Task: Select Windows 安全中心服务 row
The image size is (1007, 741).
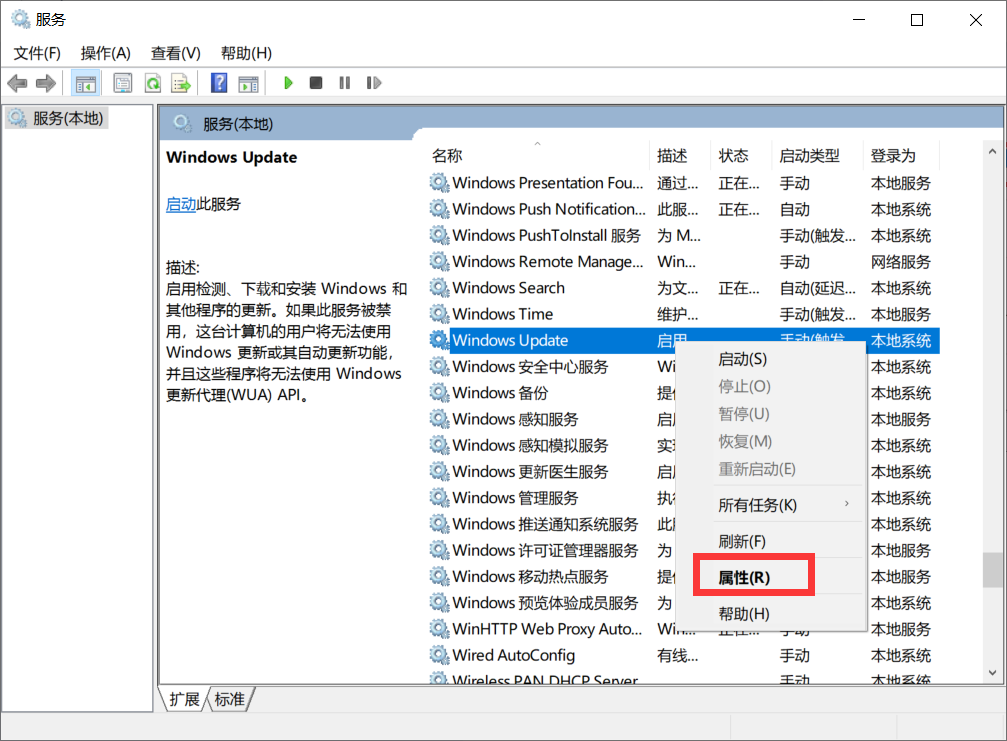Action: click(684, 367)
